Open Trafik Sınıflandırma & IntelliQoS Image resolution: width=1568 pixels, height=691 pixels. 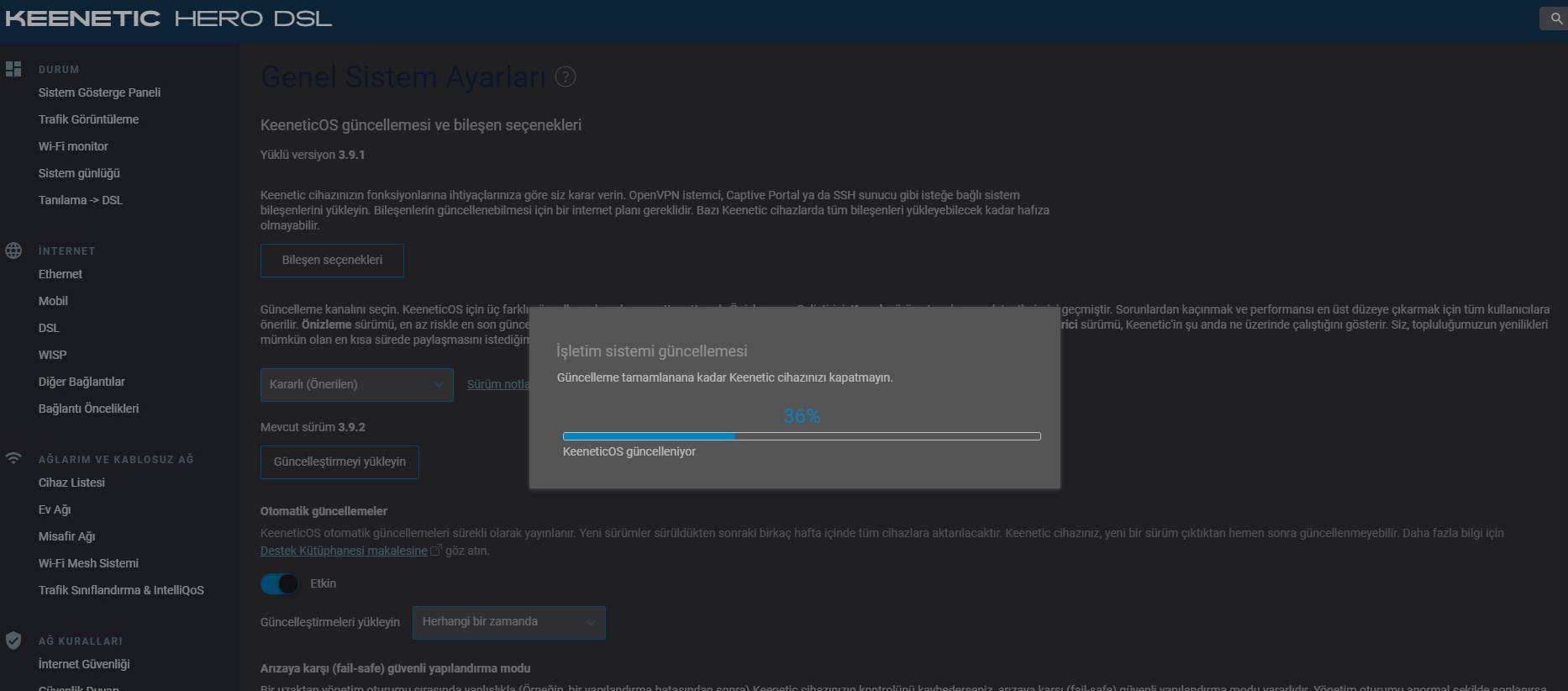121,590
